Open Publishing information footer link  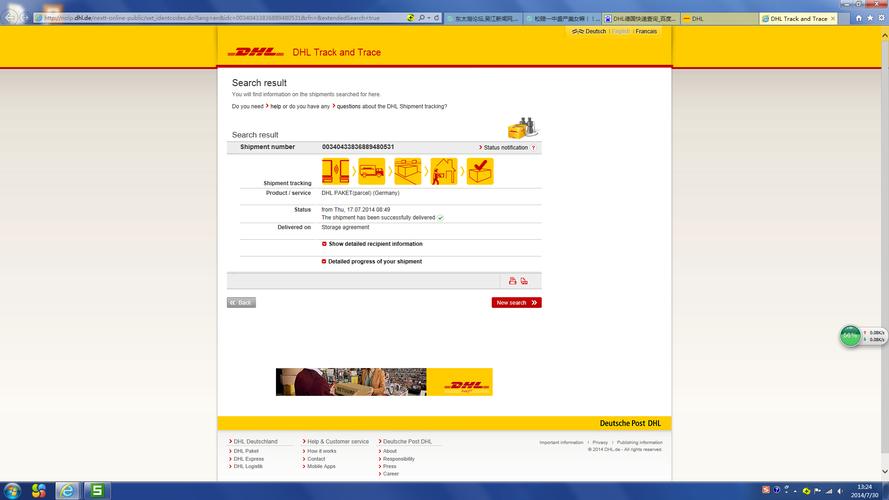pos(640,442)
